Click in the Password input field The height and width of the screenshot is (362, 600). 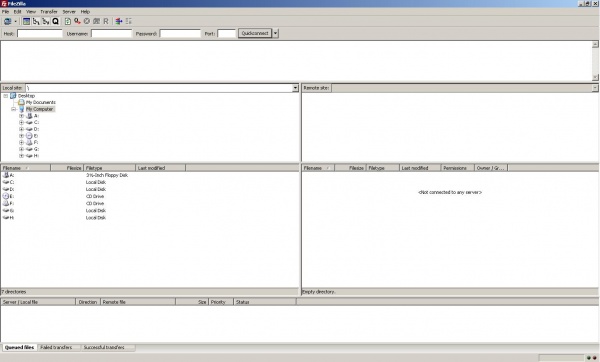[180, 34]
